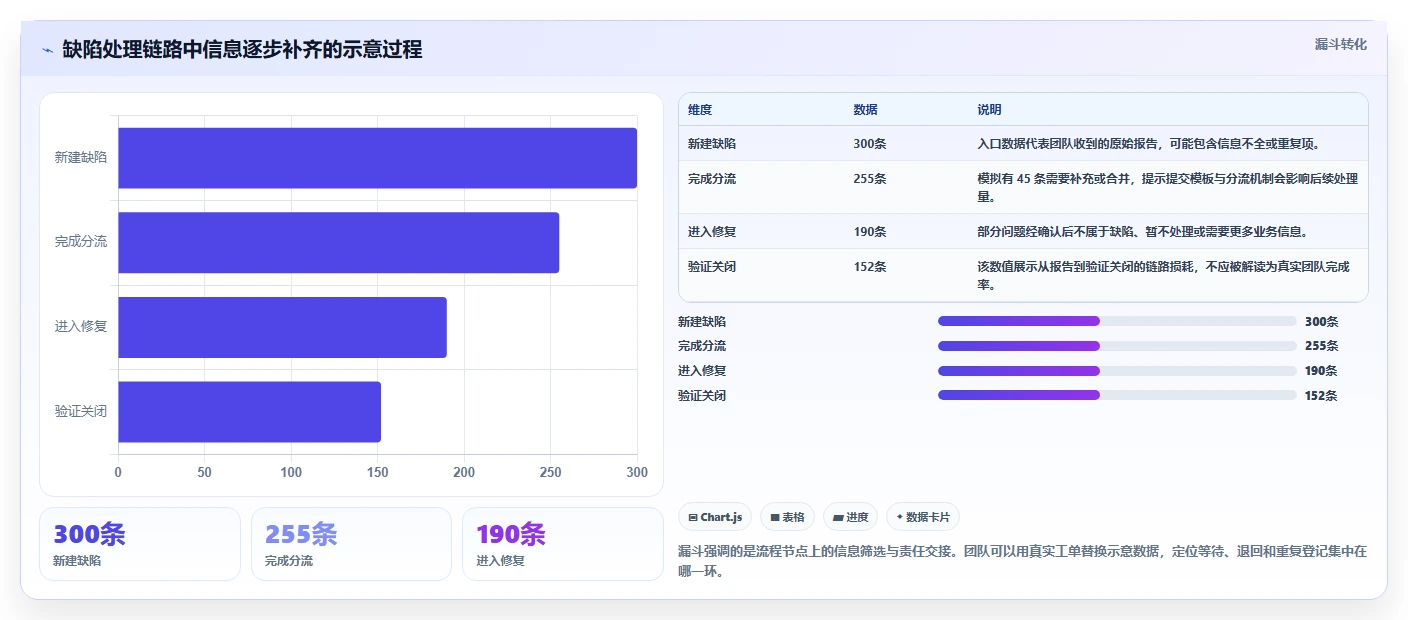The width and height of the screenshot is (1408, 620).
Task: Click the 进入修复 label on the chart axis
Action: pos(81,327)
